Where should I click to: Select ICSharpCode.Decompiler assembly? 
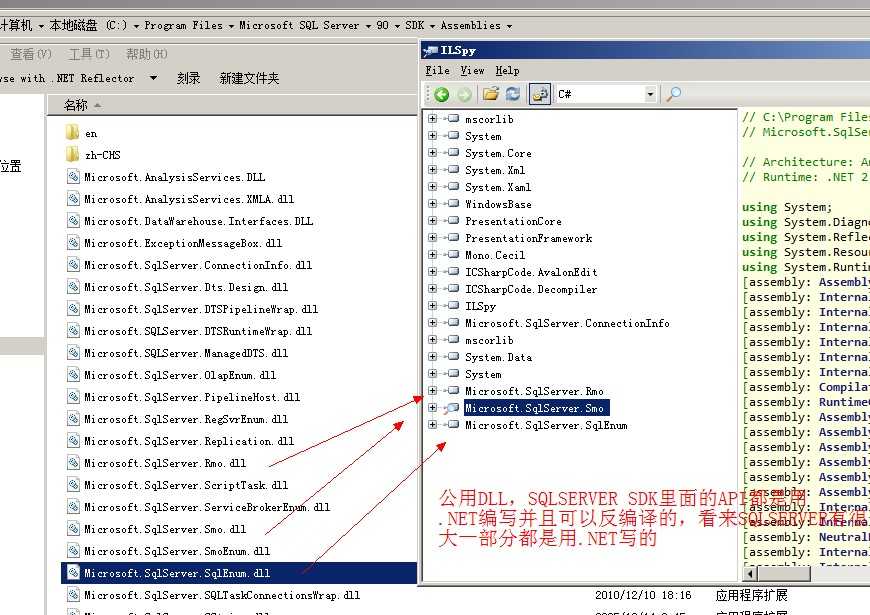pyautogui.click(x=531, y=289)
